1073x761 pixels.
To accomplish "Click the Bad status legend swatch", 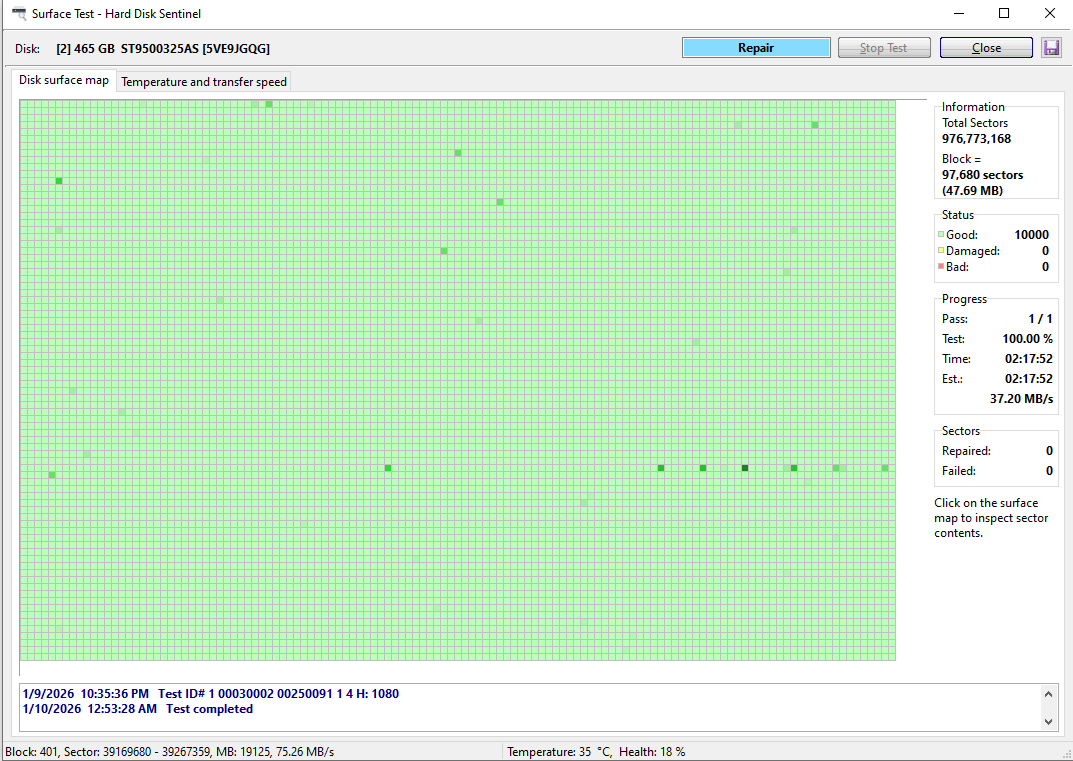I will coord(941,267).
